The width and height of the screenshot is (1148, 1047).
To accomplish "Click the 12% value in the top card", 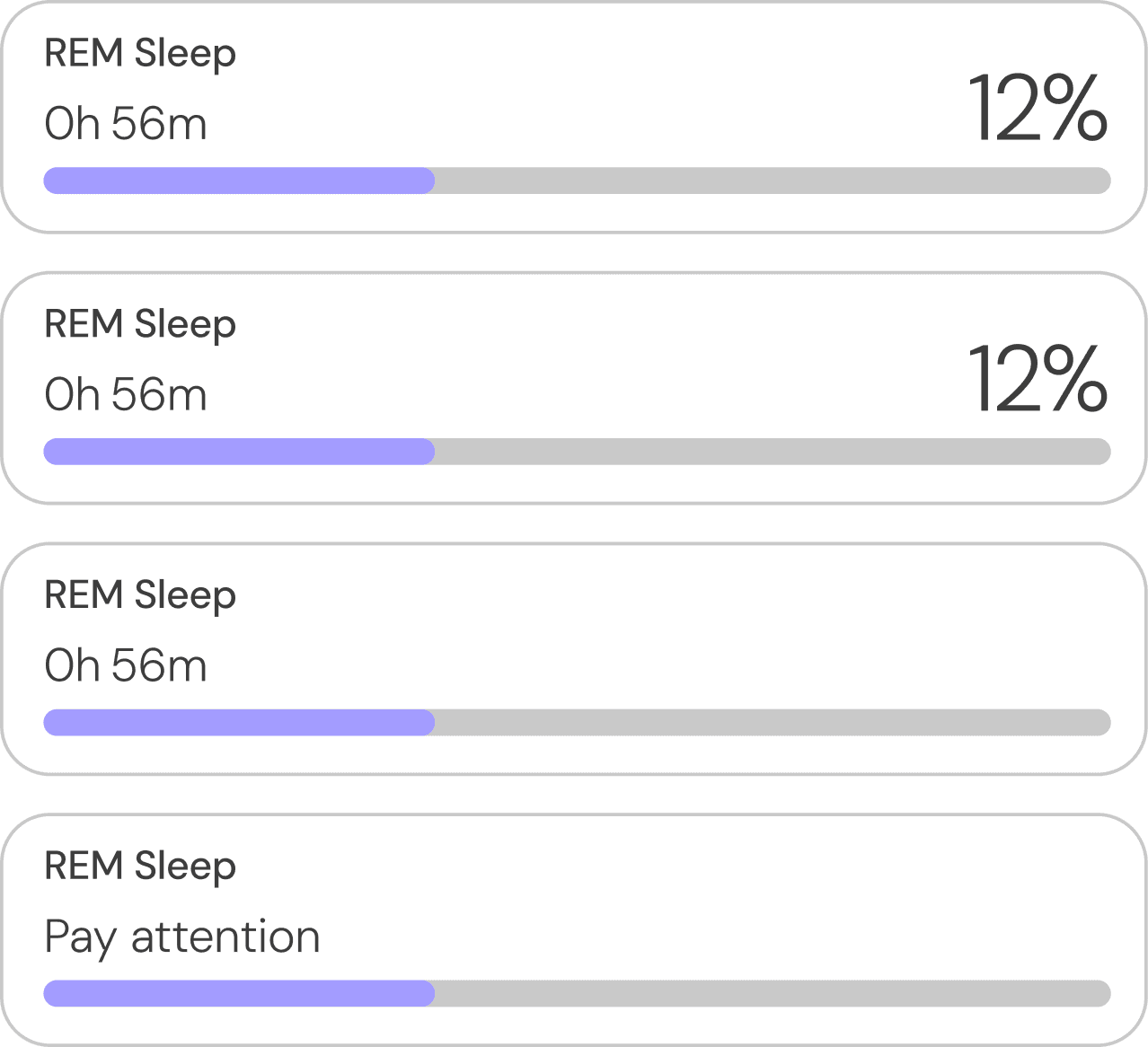I will (1037, 109).
